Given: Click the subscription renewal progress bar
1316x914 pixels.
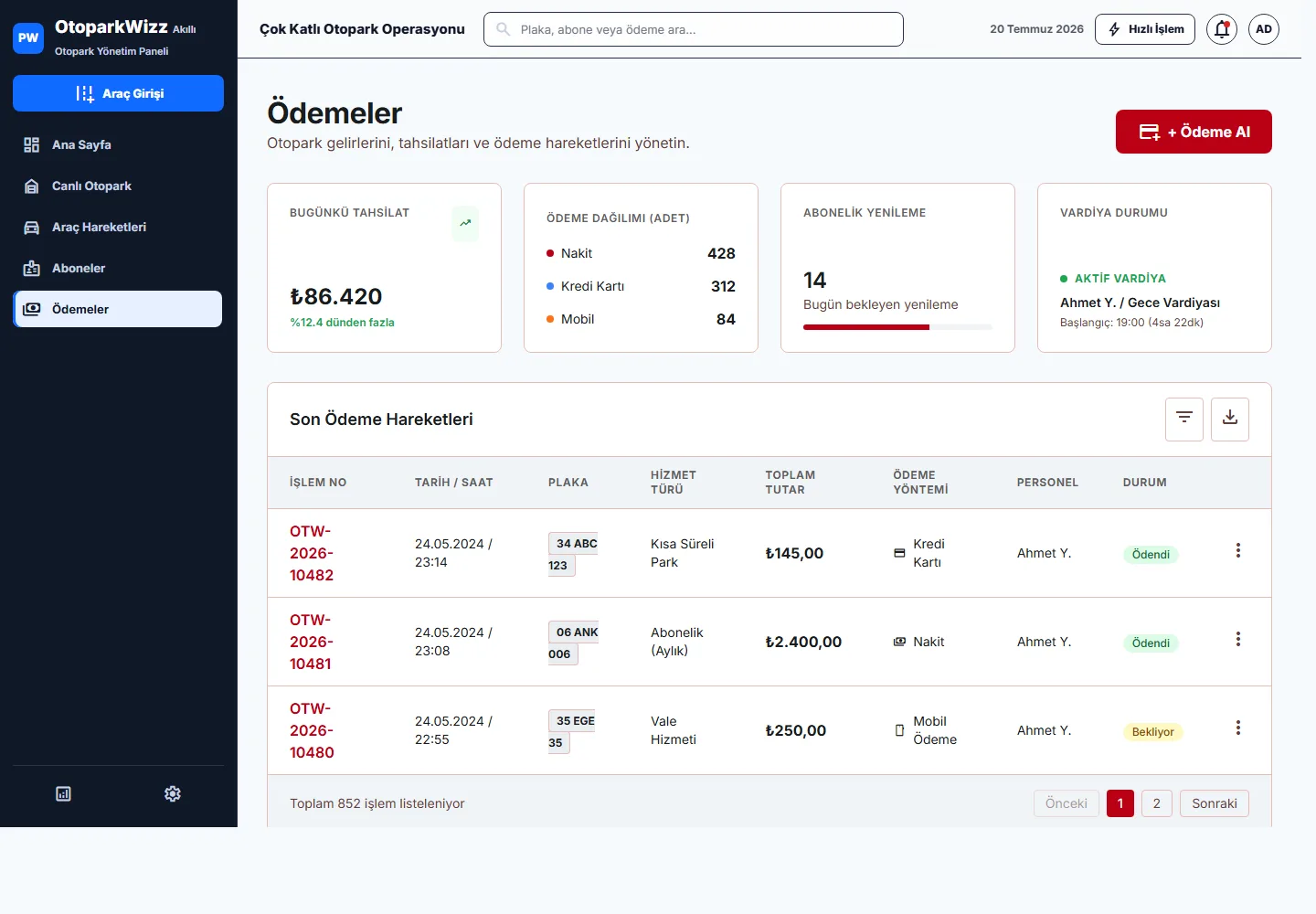Looking at the screenshot, I should point(897,327).
